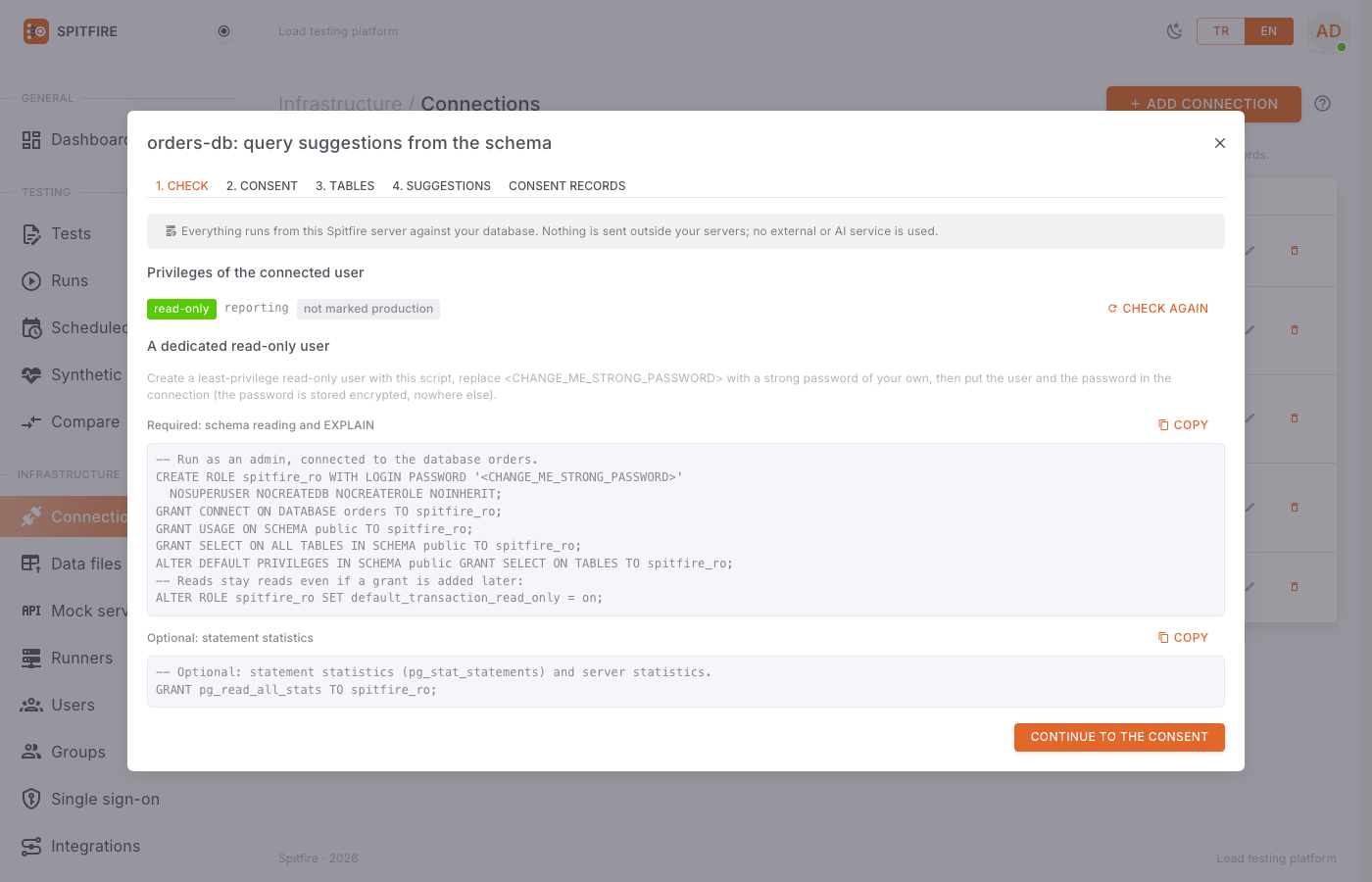Click Check Again to recheck privileges
Screen dimensions: 1372x882
pos(1158,309)
